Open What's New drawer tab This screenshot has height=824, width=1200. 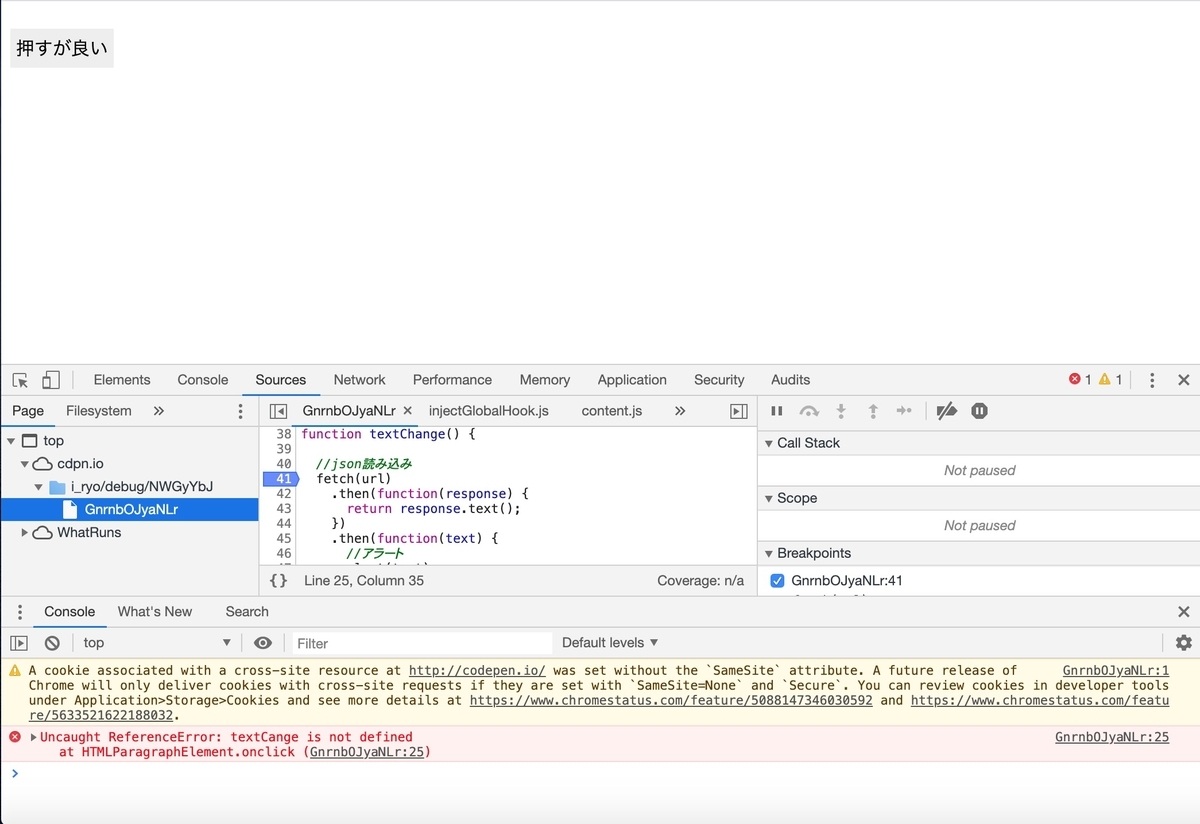click(155, 612)
